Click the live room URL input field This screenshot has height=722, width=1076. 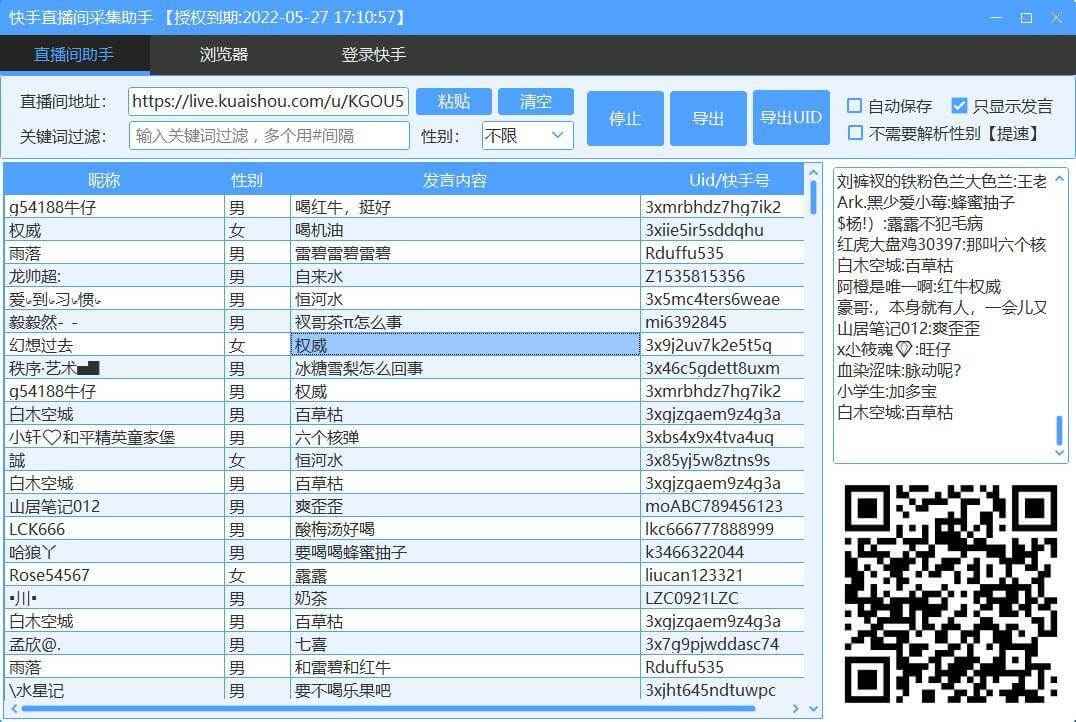tap(268, 101)
